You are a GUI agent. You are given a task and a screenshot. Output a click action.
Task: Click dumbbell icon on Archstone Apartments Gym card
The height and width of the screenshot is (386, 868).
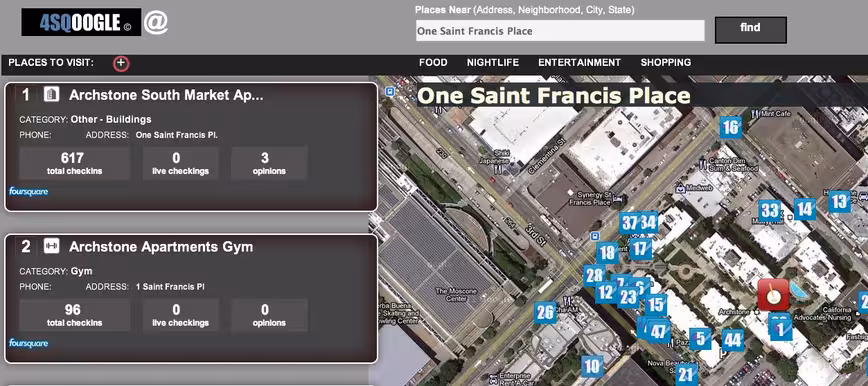[51, 246]
